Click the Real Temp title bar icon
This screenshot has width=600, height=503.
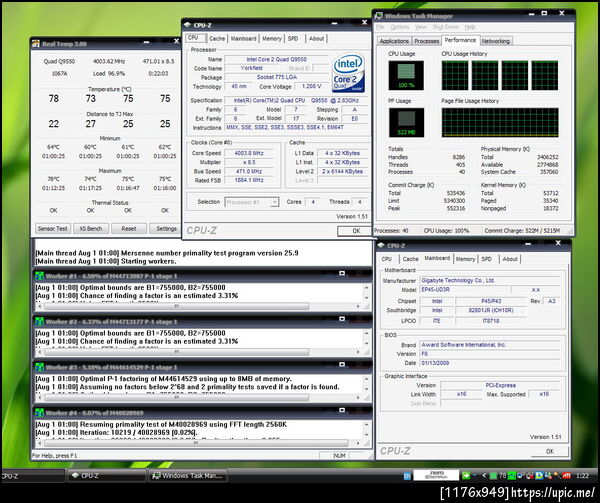[x=36, y=44]
